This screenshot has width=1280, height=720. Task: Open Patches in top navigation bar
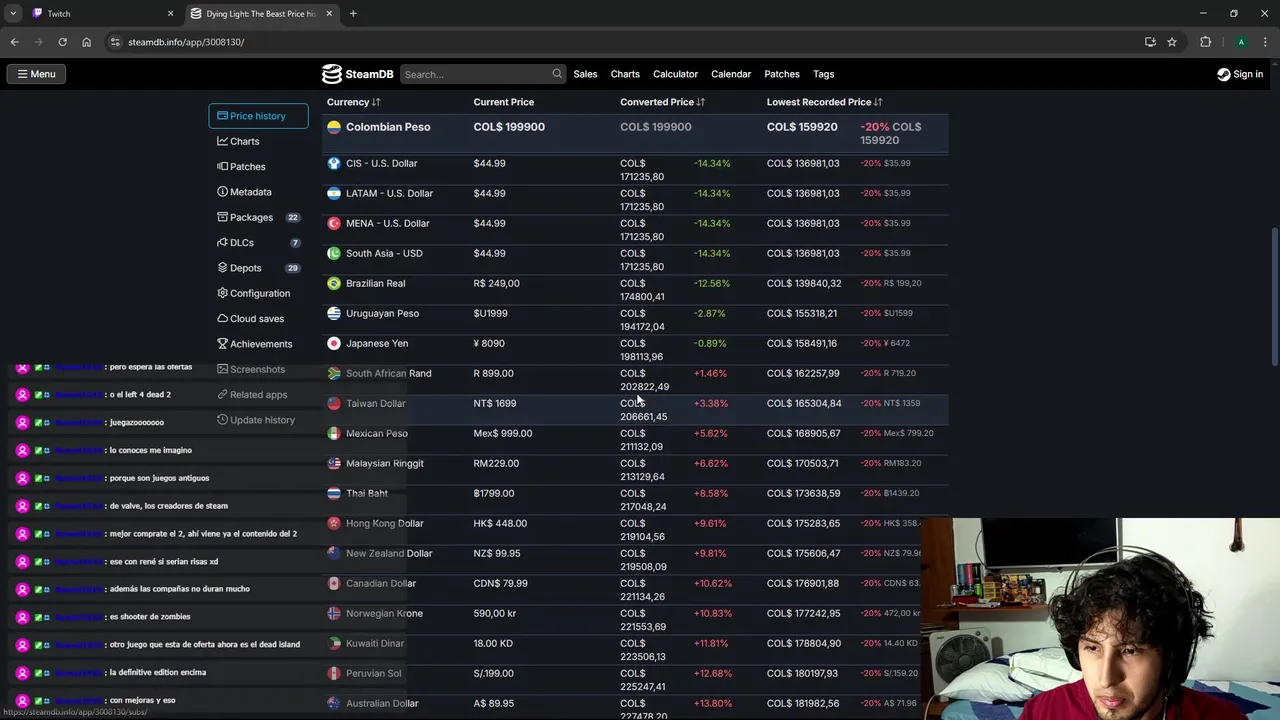pyautogui.click(x=782, y=74)
